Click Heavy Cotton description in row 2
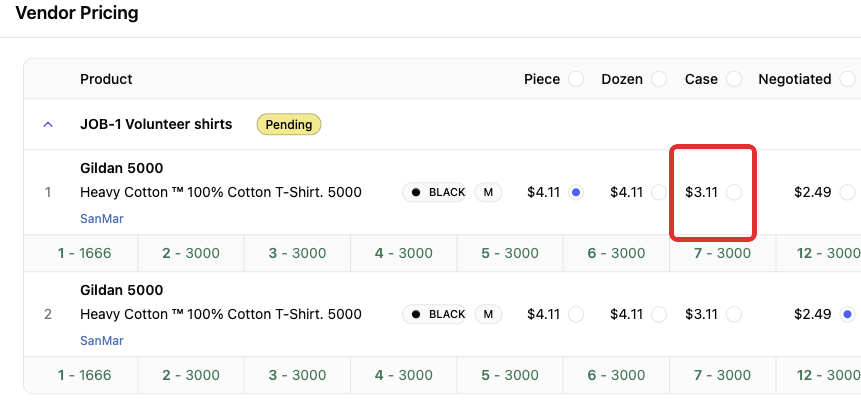 tap(221, 314)
